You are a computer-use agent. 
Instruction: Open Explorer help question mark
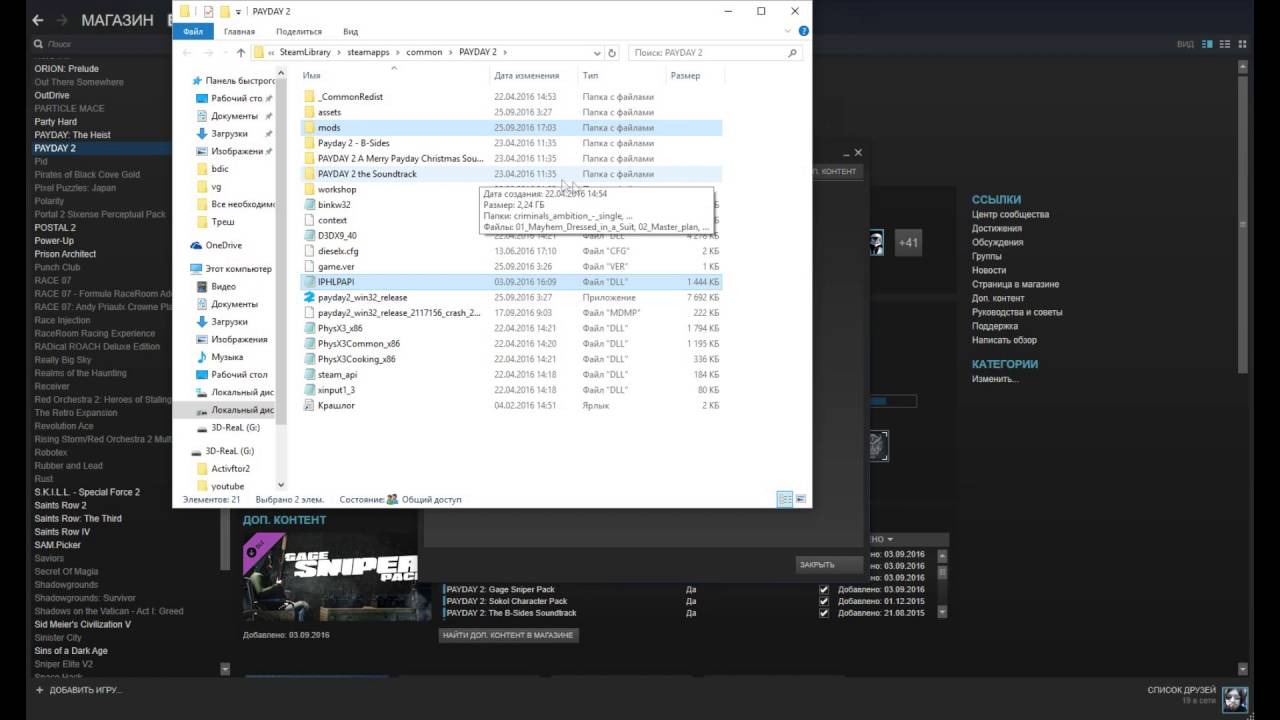coord(804,31)
